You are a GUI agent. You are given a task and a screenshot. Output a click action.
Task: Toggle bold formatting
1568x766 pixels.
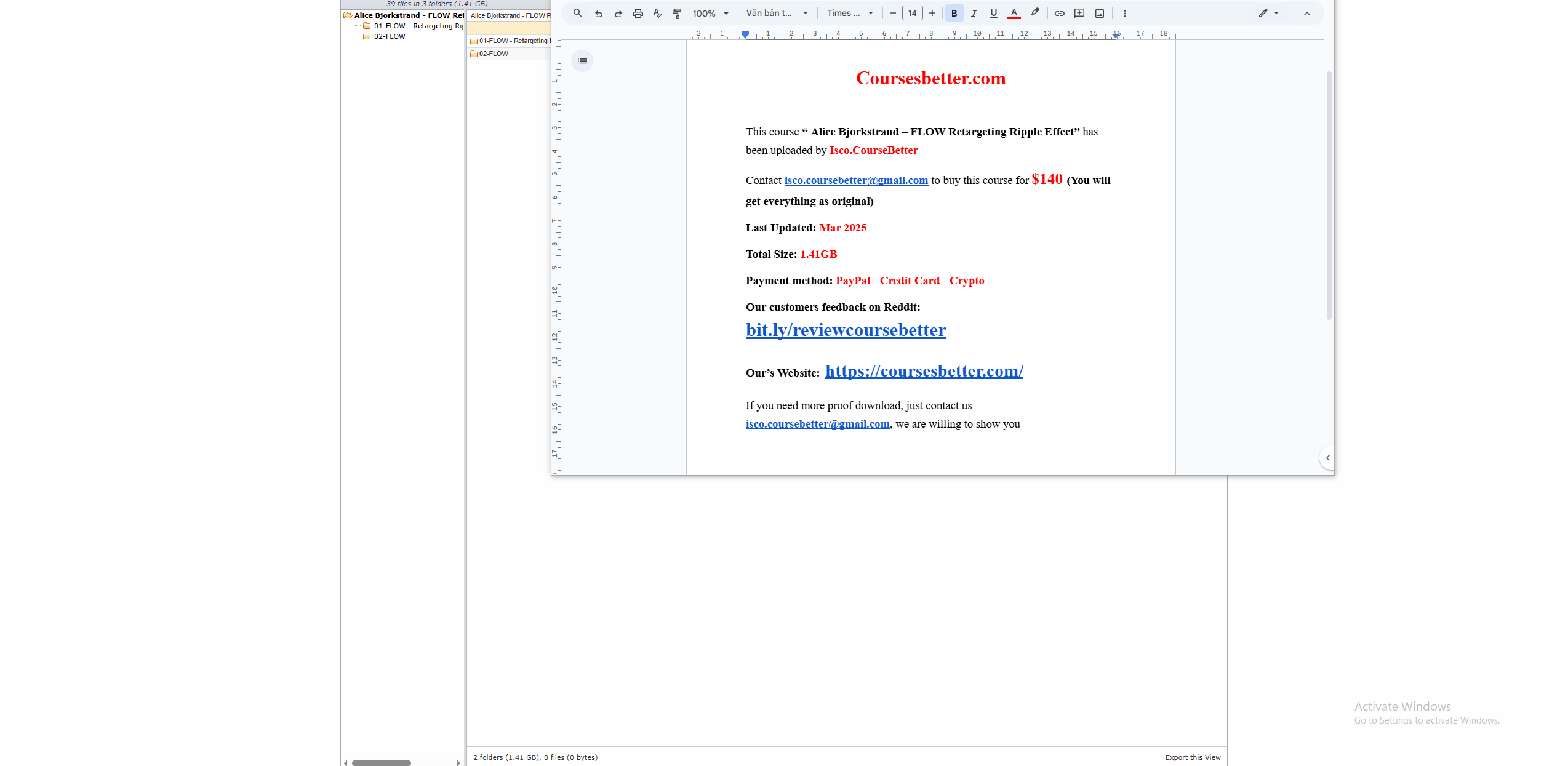coord(954,13)
